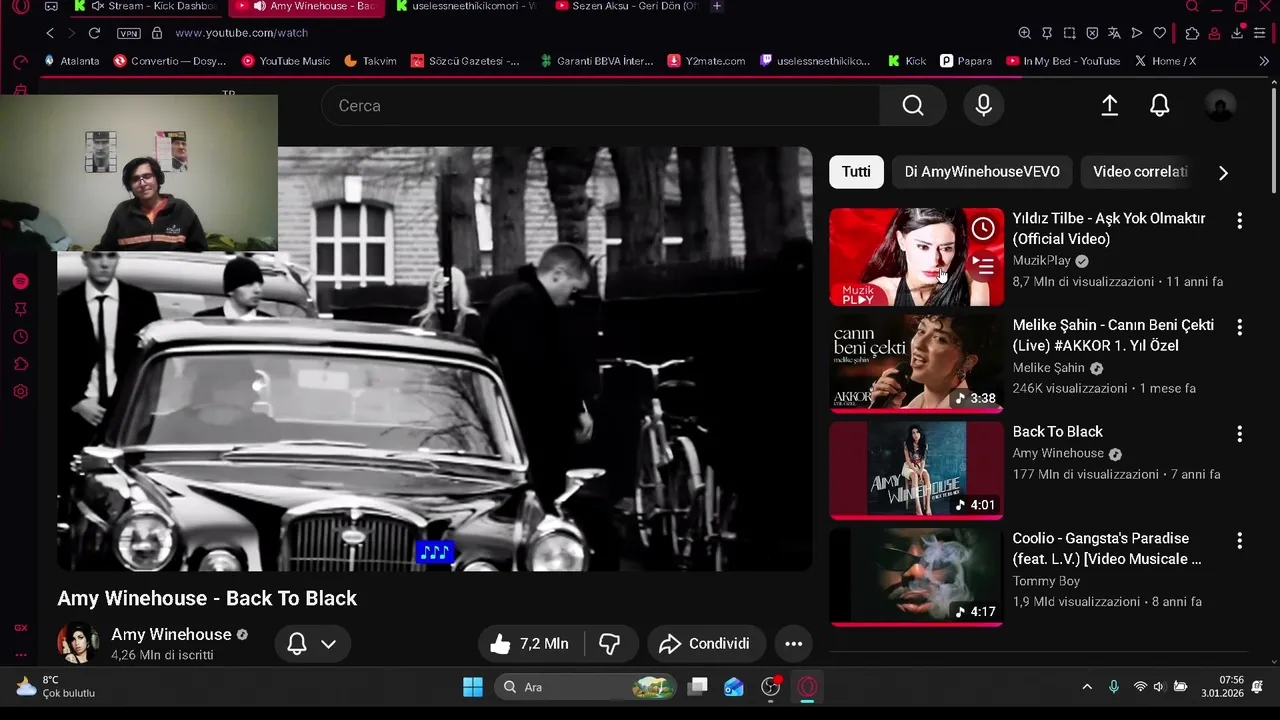
Task: Toggle the Opera VPN badge
Action: tap(129, 33)
